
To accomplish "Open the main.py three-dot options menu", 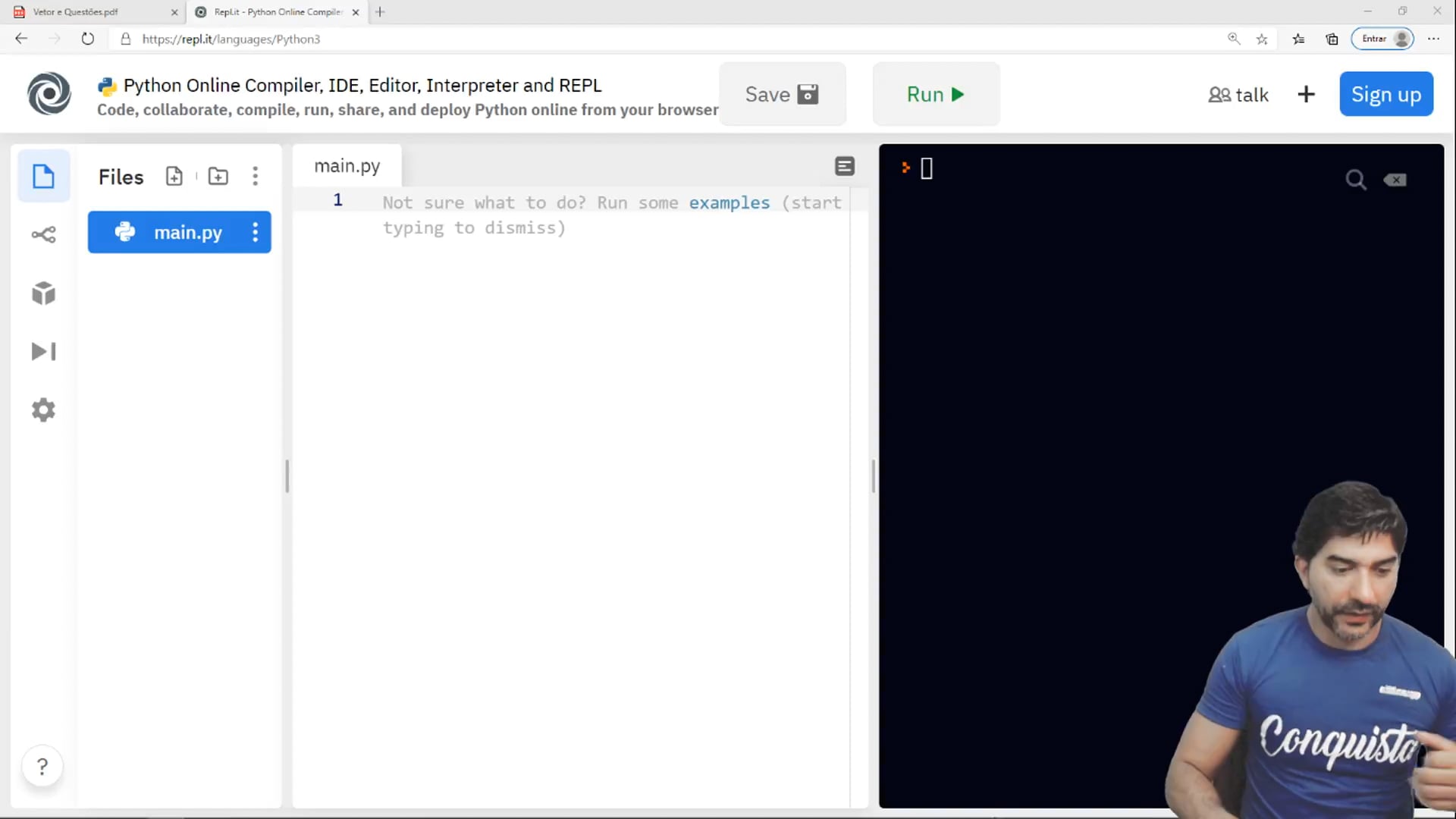I will (x=256, y=233).
